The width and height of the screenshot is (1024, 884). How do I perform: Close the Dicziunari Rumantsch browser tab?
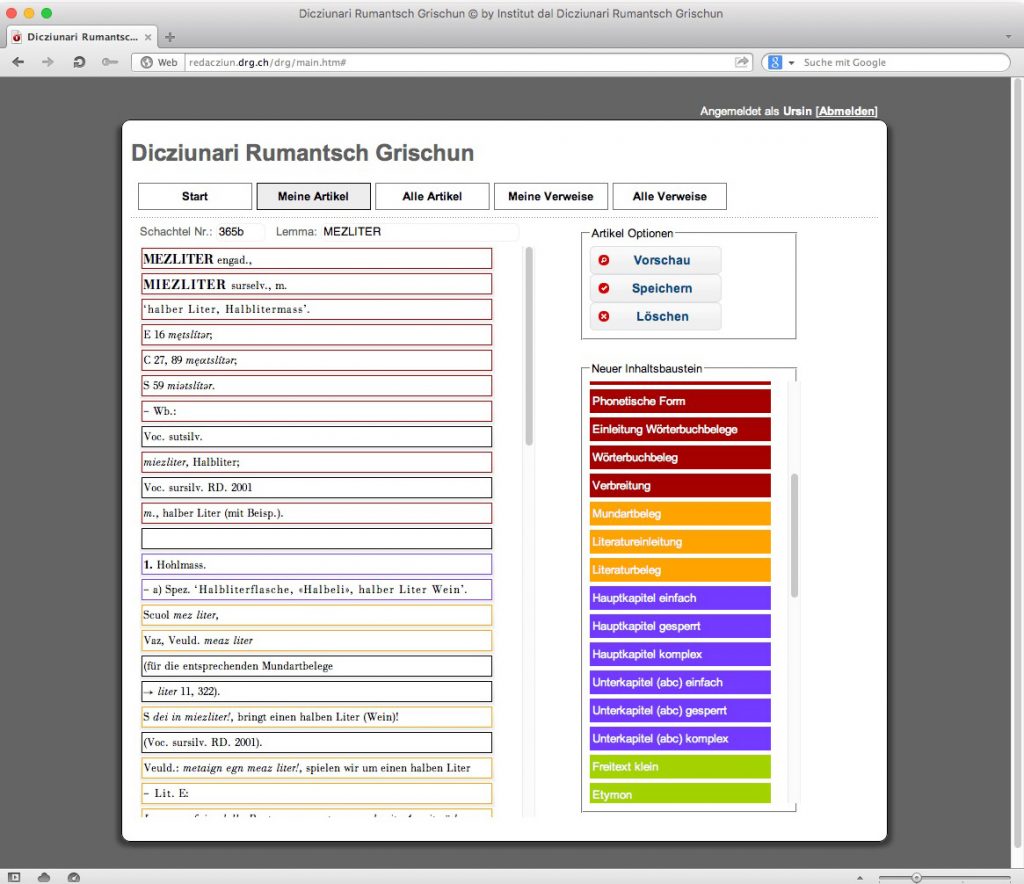click(148, 37)
